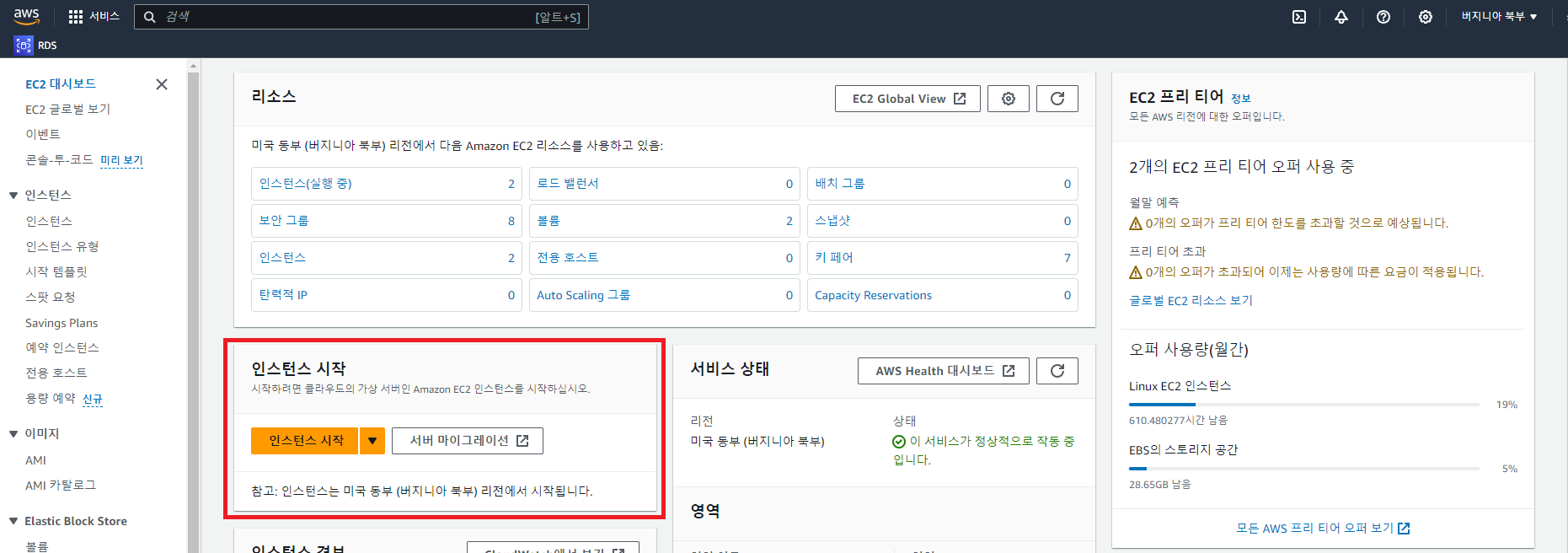Open 인스턴스(실행 중) resource link
1568x553 pixels.
306,184
